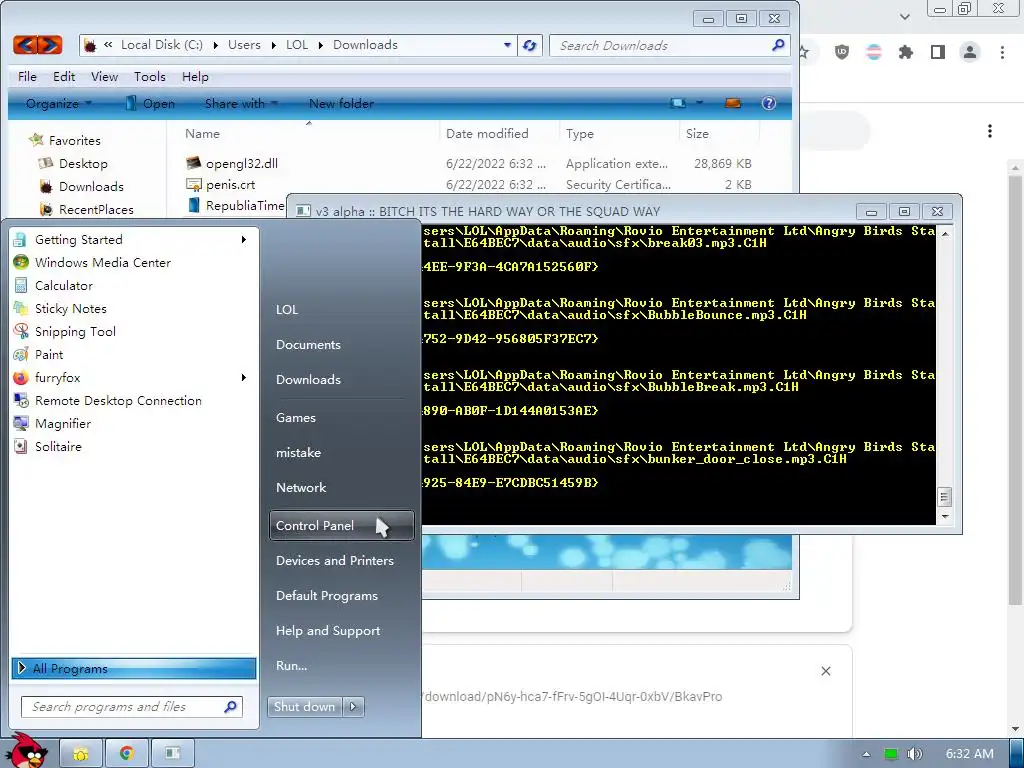Viewport: 1024px width, 768px height.
Task: Click the Shut down button
Action: [305, 707]
